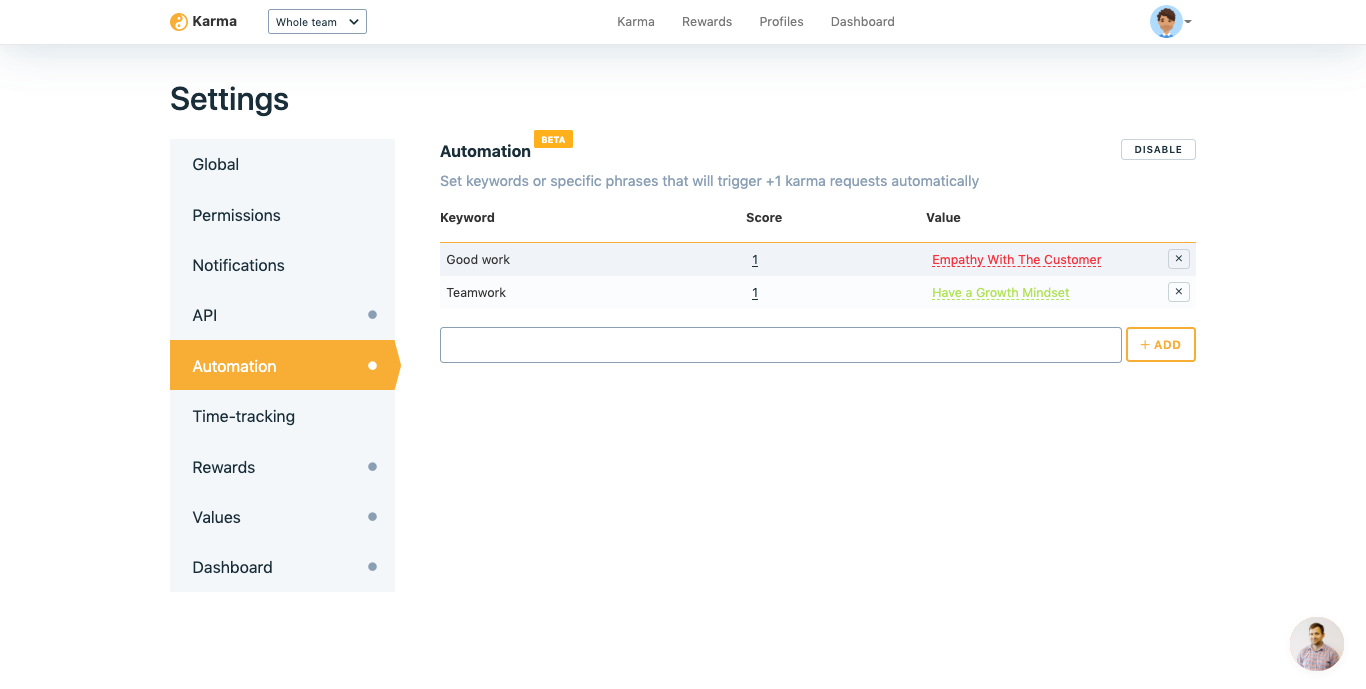Click the Good work keyword text
This screenshot has height=689, width=1366.
(478, 260)
